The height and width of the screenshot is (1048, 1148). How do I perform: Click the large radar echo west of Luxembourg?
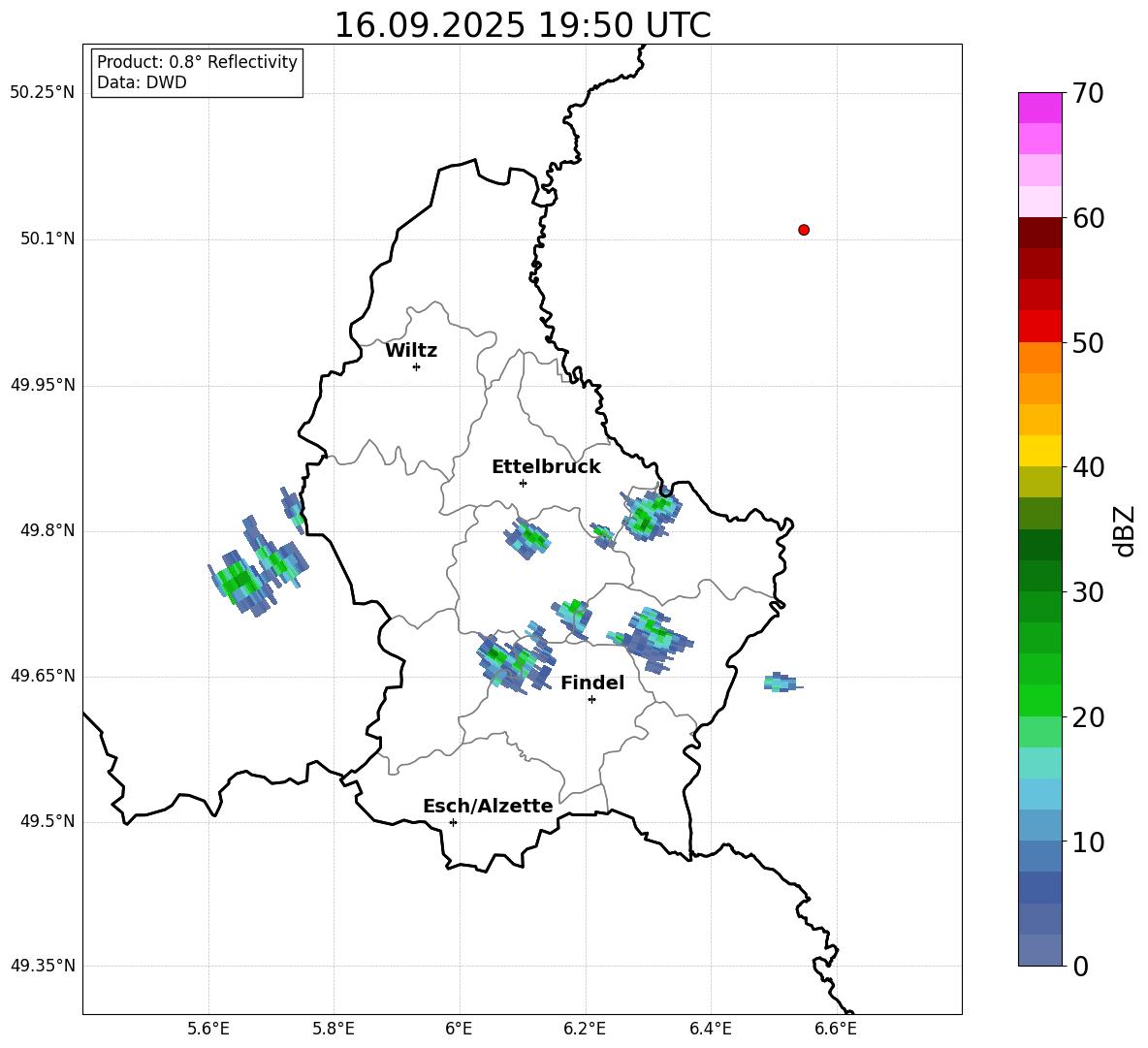point(241,581)
